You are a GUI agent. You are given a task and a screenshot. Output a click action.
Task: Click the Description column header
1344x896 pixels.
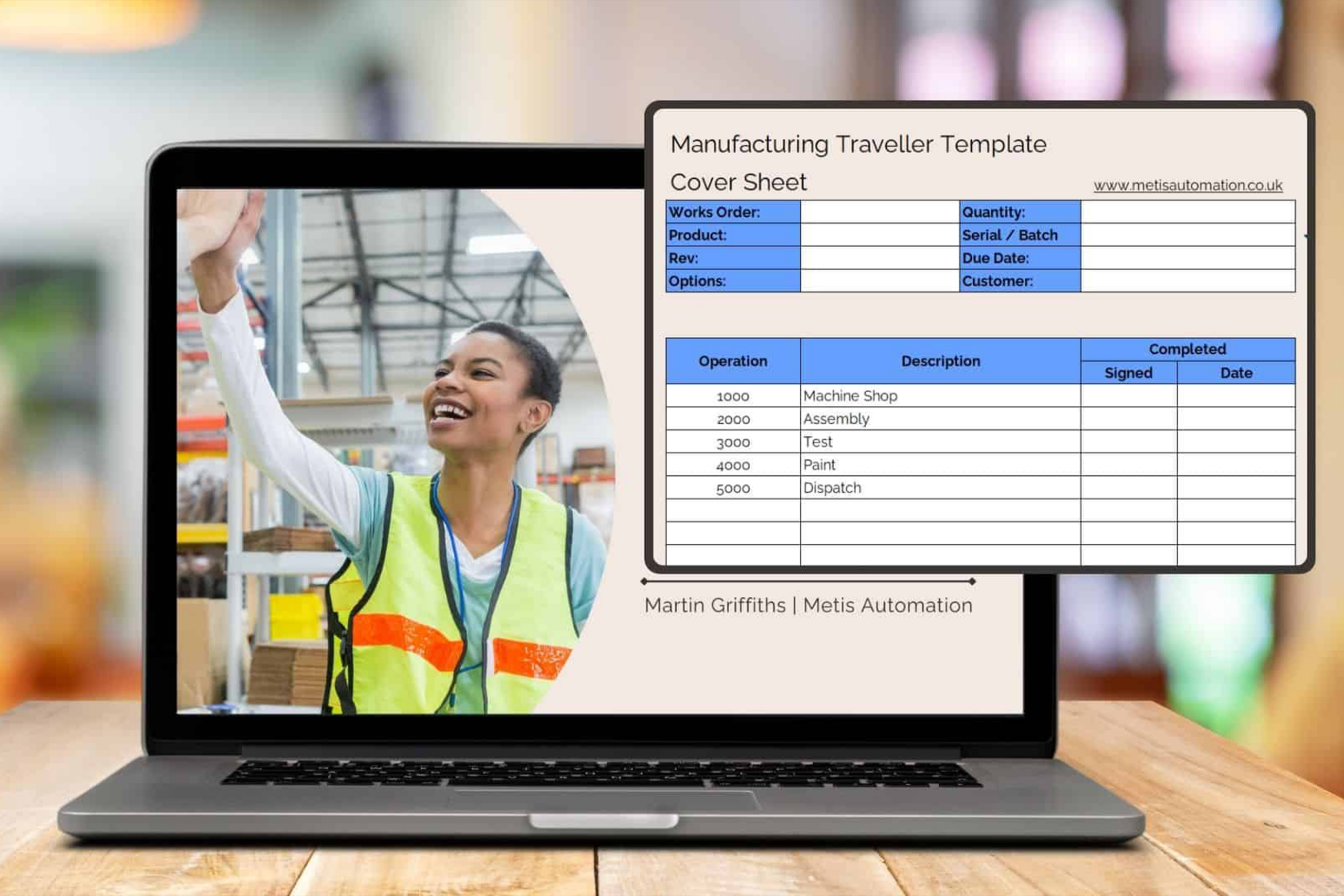coord(940,361)
